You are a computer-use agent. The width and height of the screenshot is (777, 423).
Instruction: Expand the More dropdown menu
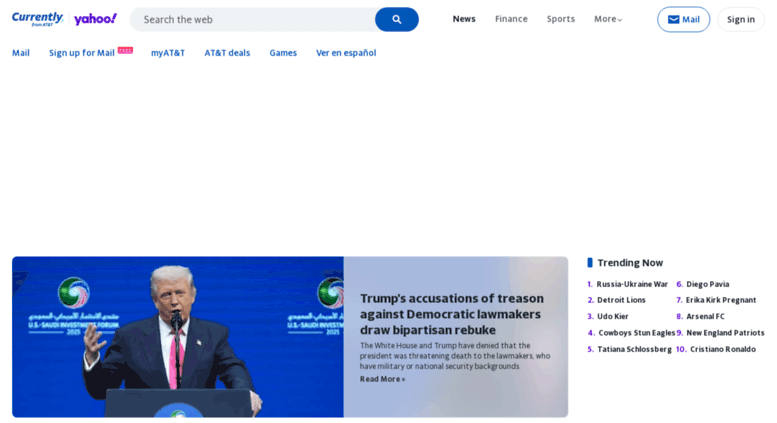(x=608, y=19)
